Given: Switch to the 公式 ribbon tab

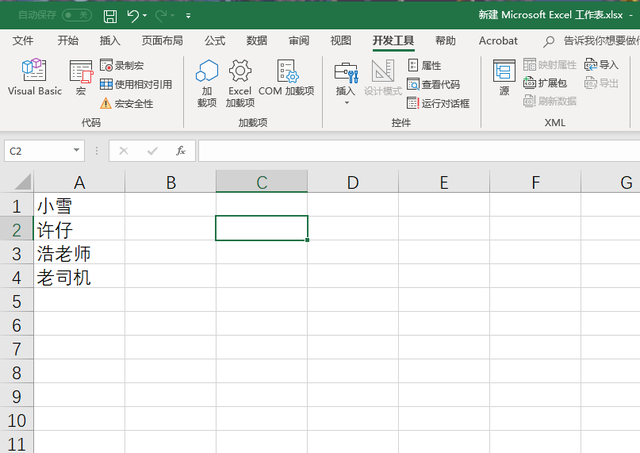Looking at the screenshot, I should tap(215, 41).
